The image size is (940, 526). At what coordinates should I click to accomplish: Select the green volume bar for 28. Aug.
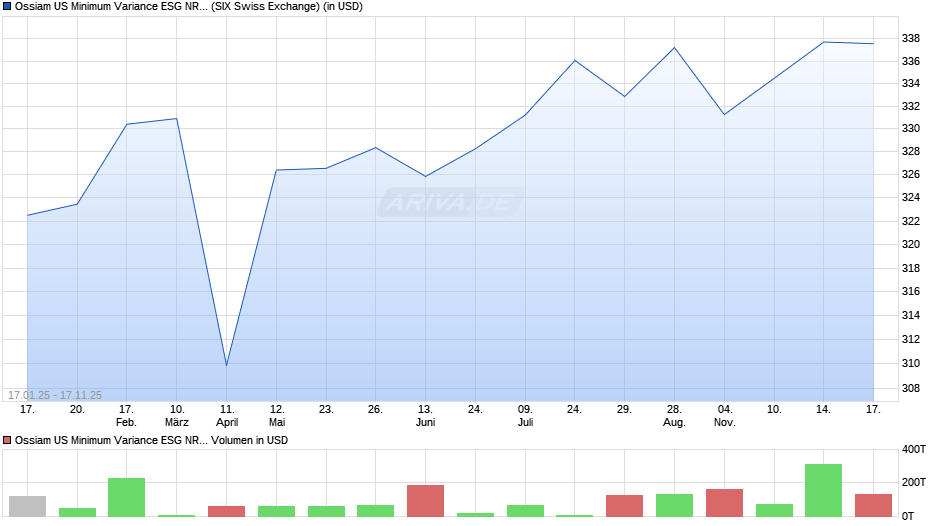(674, 505)
